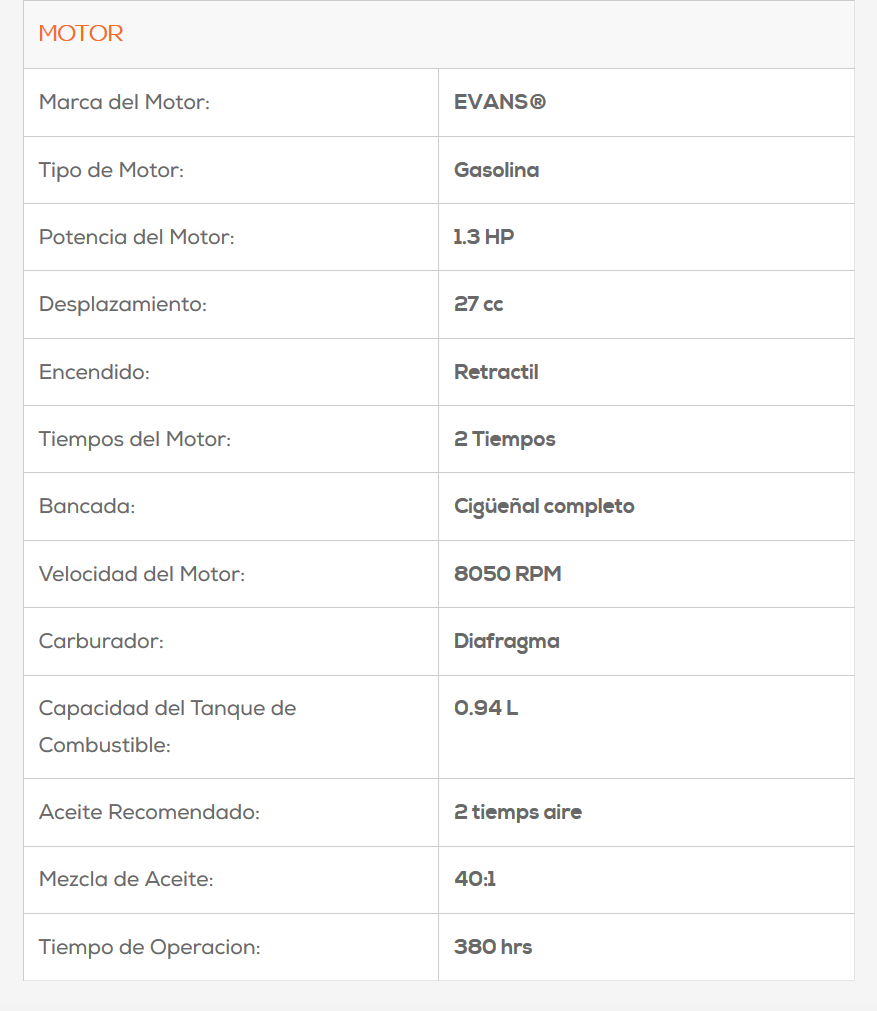This screenshot has width=877, height=1011.
Task: Select the 27 cc displacement value
Action: pos(478,304)
